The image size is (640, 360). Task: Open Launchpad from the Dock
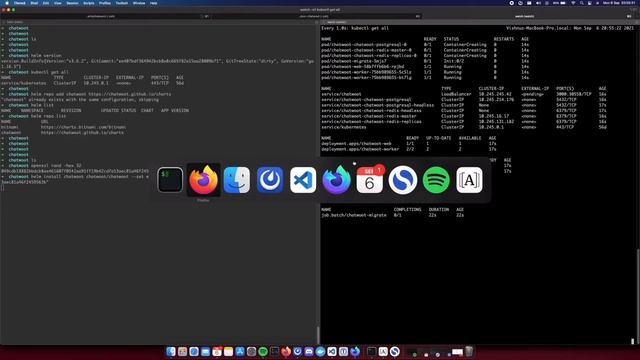pos(182,351)
